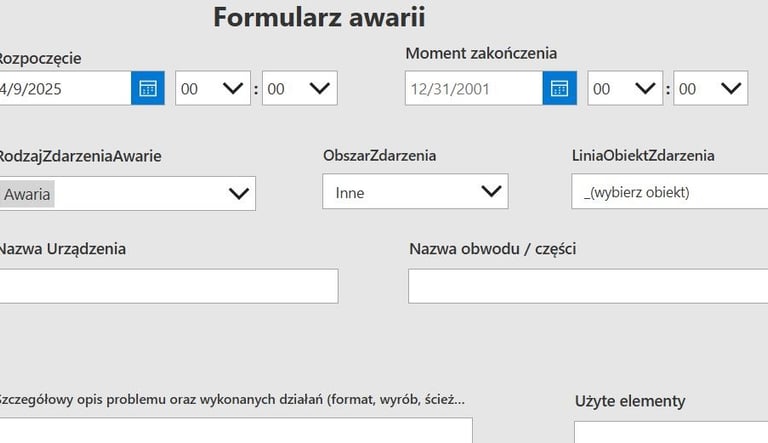Click the Nazwa Urządzenia label
The height and width of the screenshot is (443, 768).
coord(62,249)
